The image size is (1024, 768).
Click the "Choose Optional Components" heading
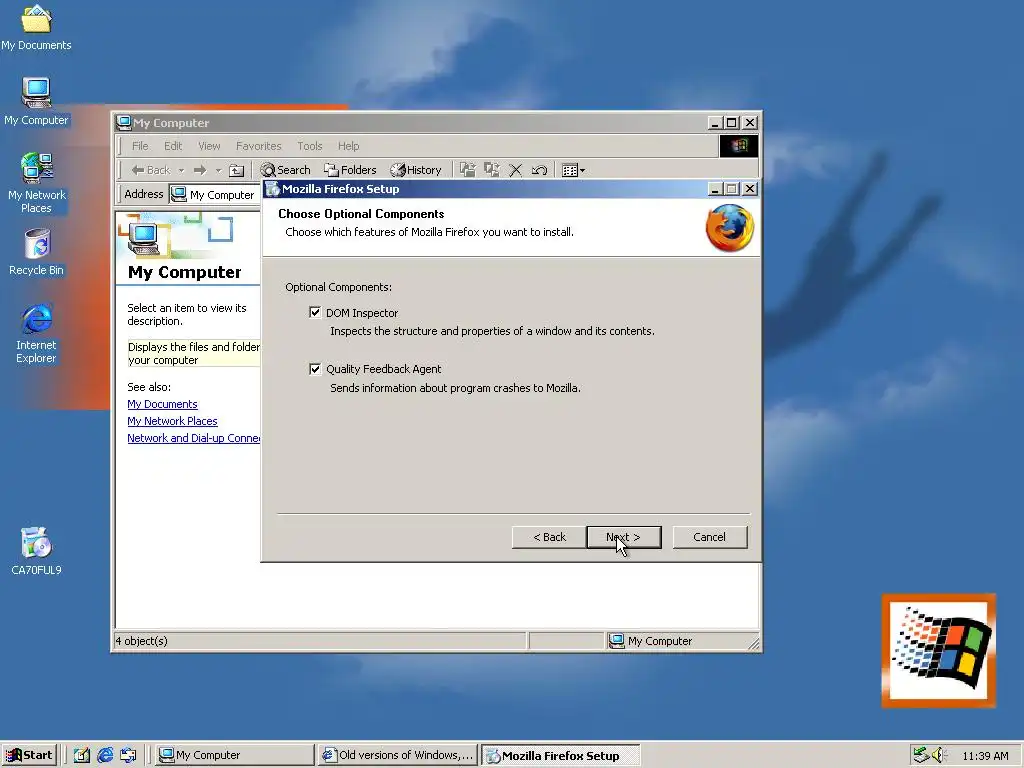361,214
